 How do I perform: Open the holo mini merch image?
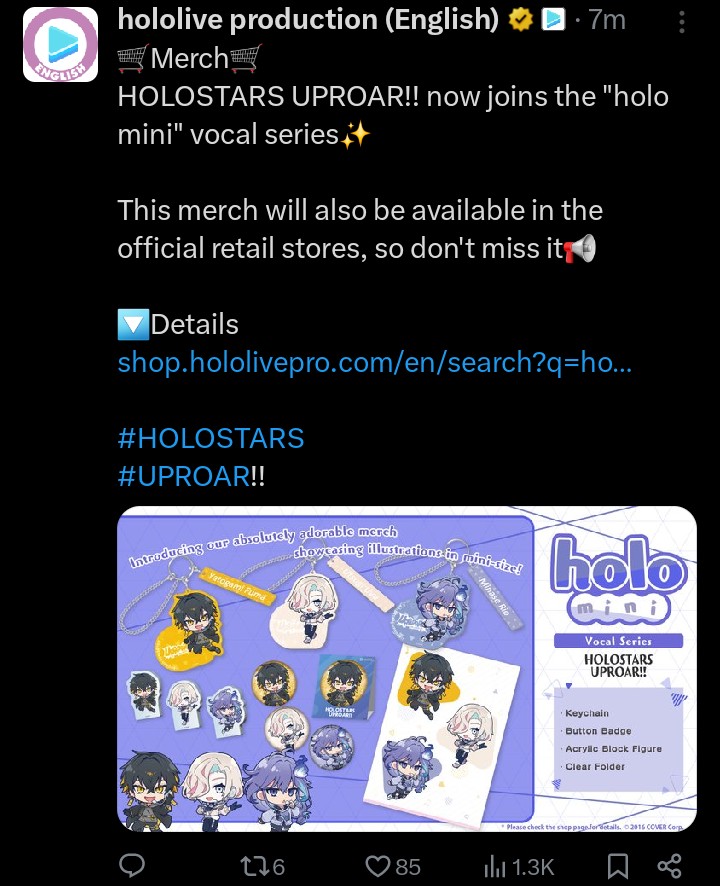point(407,669)
